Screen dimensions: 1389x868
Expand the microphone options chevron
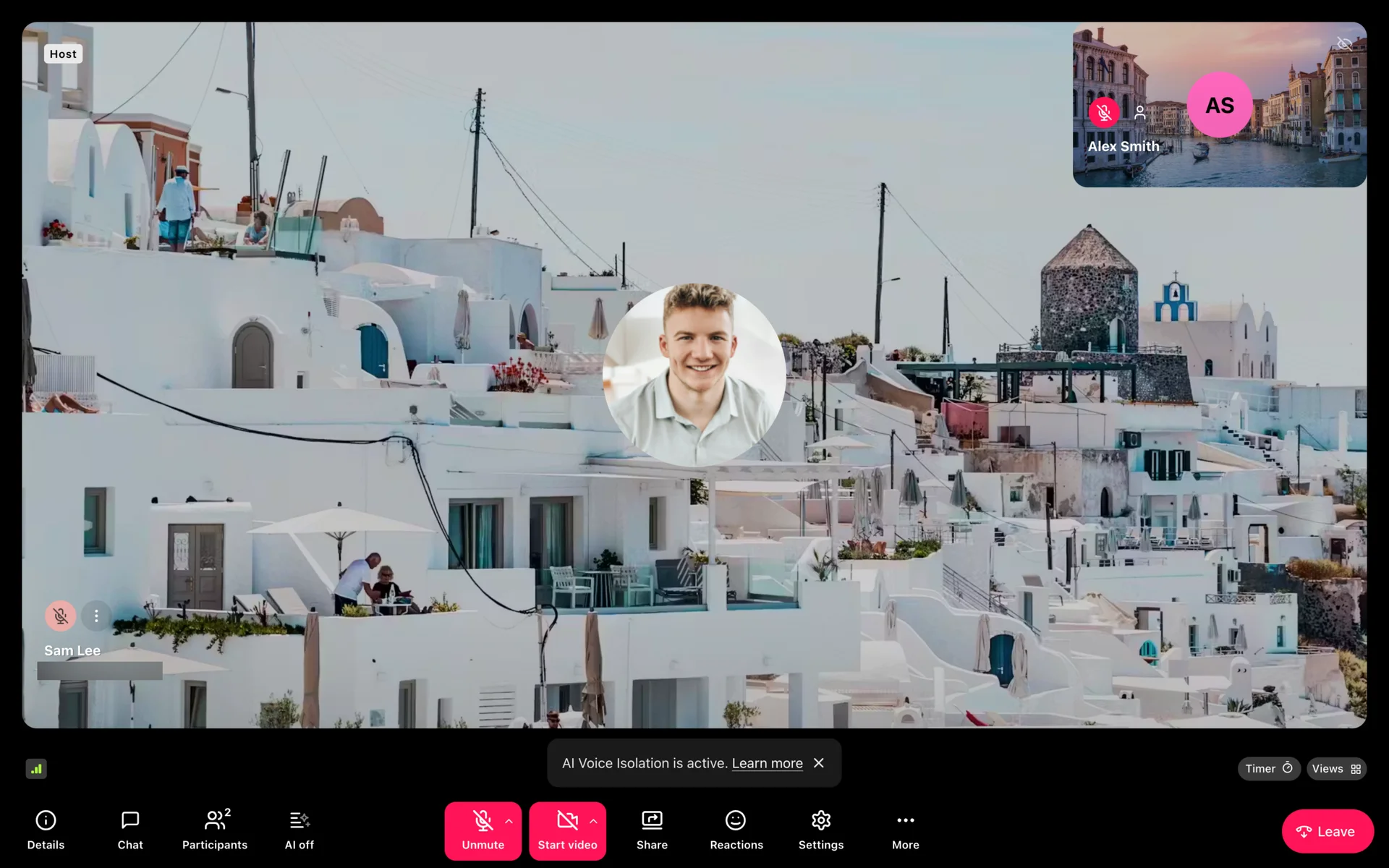[x=509, y=821]
